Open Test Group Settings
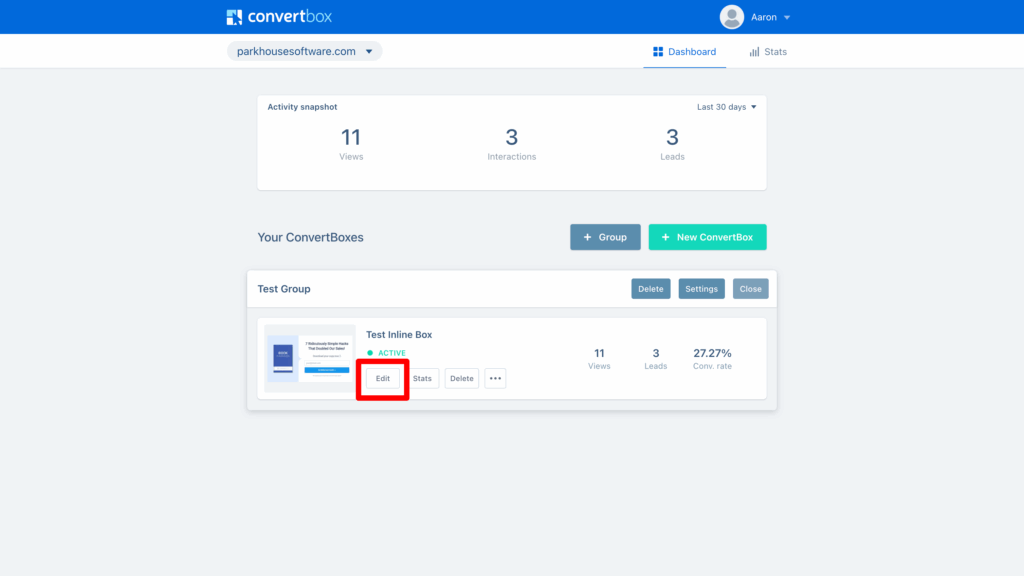The width and height of the screenshot is (1024, 576). pos(701,289)
